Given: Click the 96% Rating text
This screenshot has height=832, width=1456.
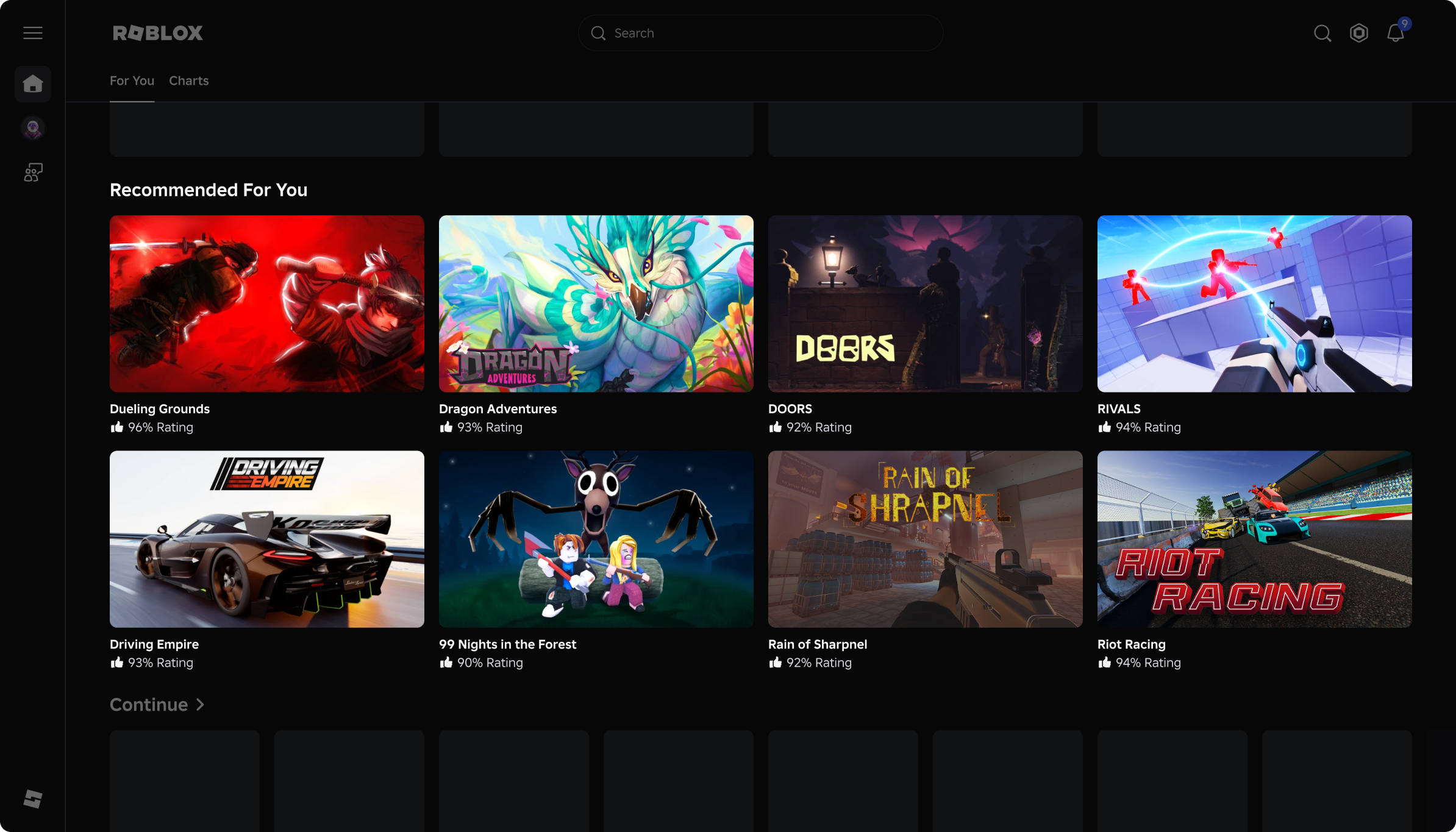Looking at the screenshot, I should pyautogui.click(x=160, y=427).
